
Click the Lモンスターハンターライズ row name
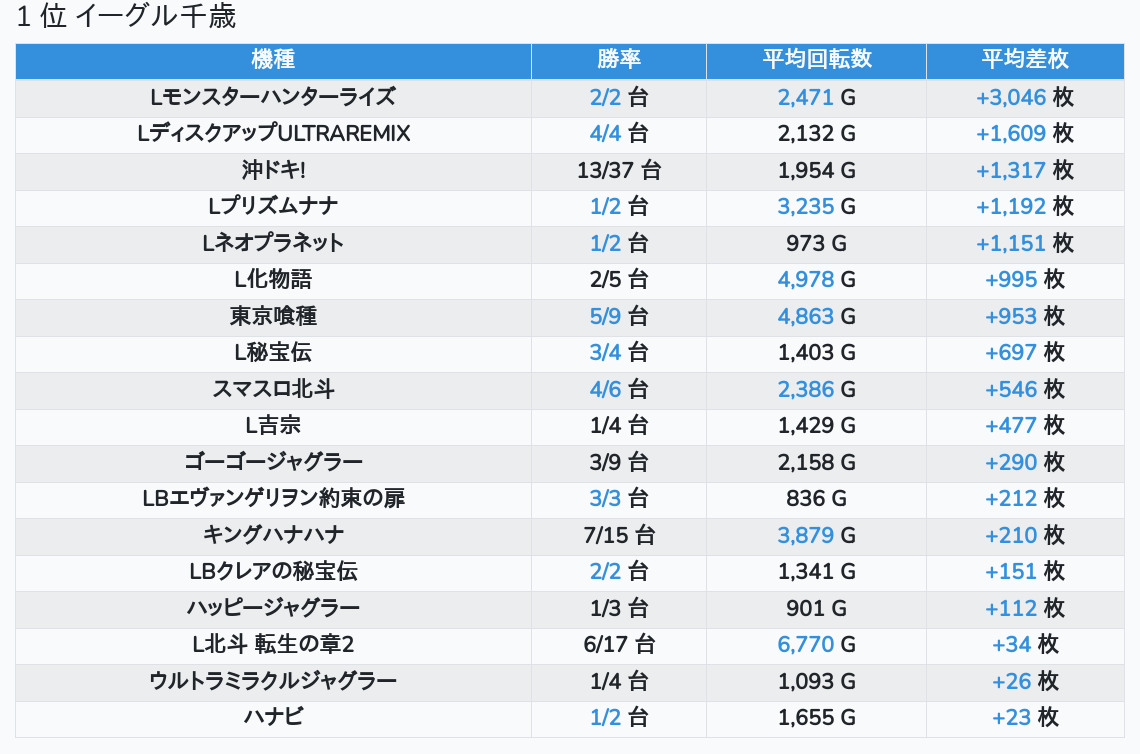pyautogui.click(x=273, y=97)
